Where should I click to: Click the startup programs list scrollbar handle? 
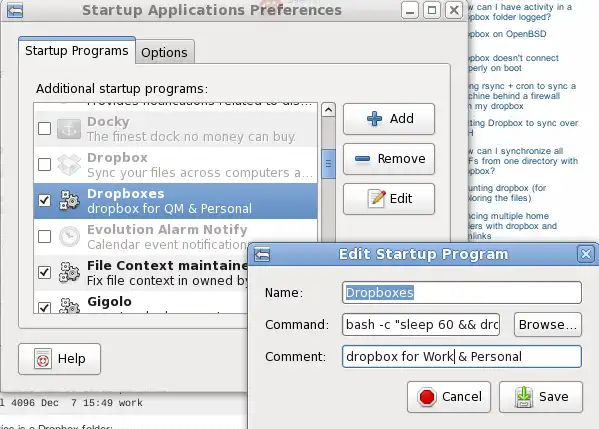pyautogui.click(x=328, y=164)
